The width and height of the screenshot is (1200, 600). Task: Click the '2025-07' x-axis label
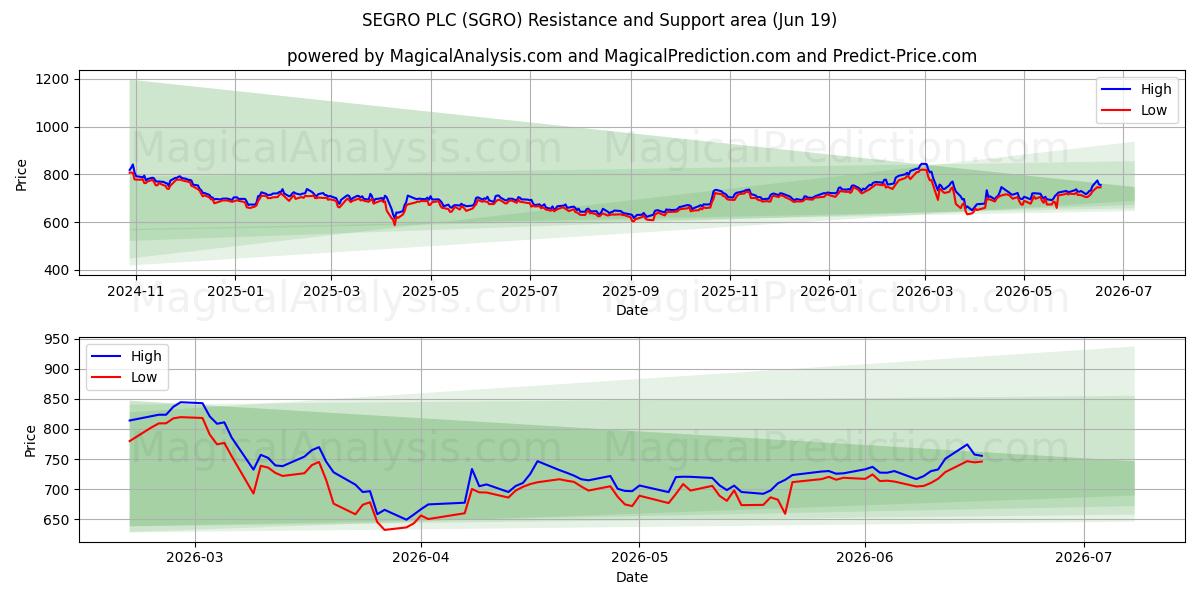pyautogui.click(x=529, y=291)
